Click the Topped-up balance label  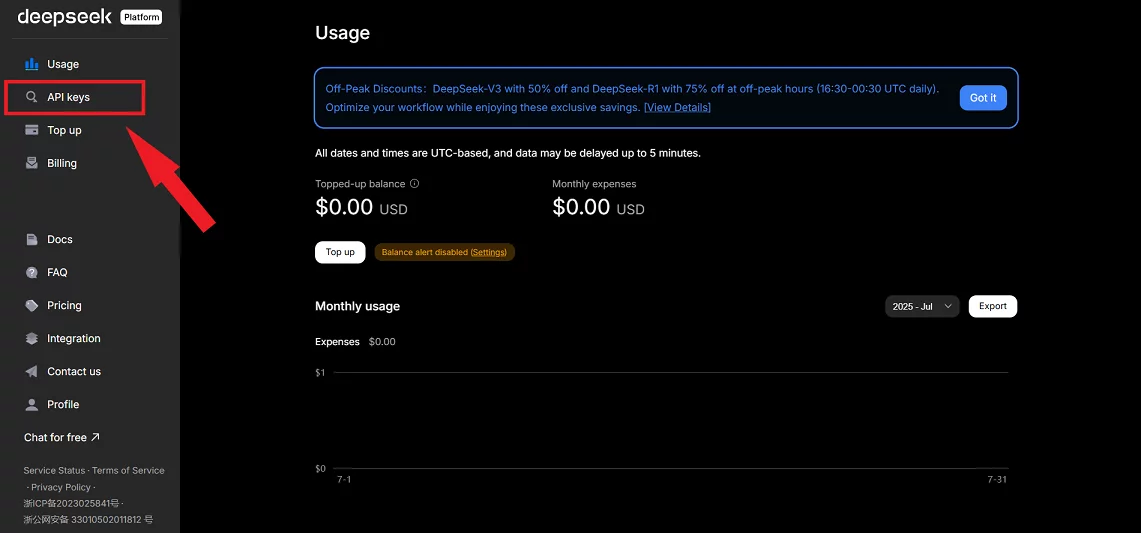tap(360, 183)
